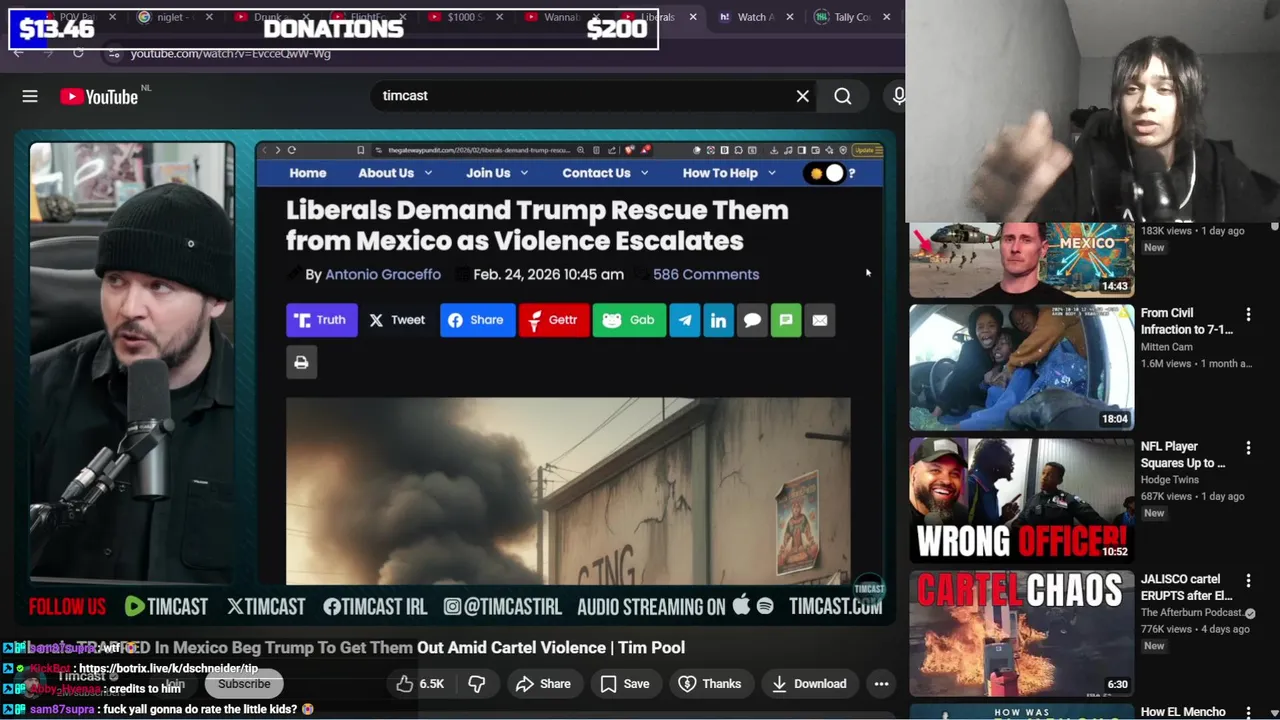Viewport: 1280px width, 720px height.
Task: Open the Mitten Cam thumbnail 18:04
Action: [x=1021, y=367]
